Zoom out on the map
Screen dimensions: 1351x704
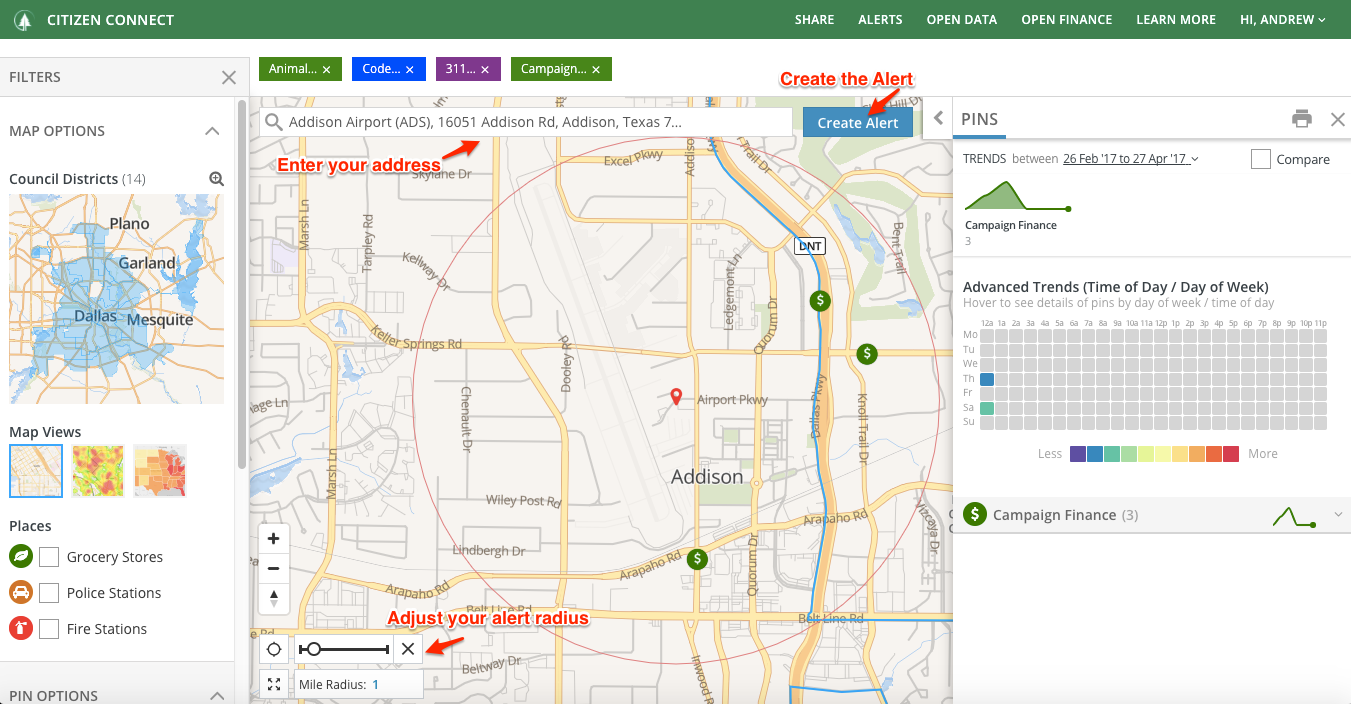(274, 568)
